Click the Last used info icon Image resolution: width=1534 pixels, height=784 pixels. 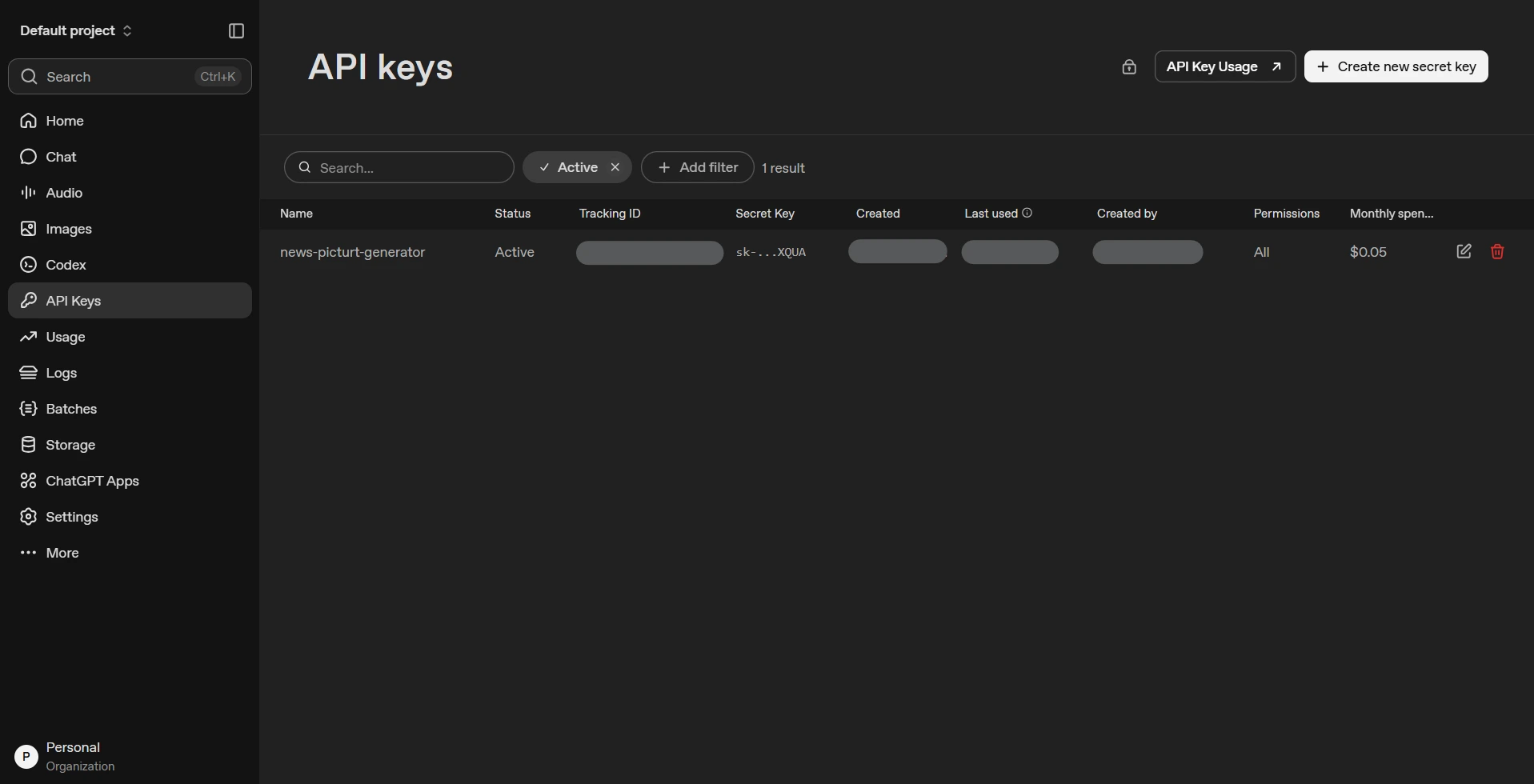[x=1027, y=213]
